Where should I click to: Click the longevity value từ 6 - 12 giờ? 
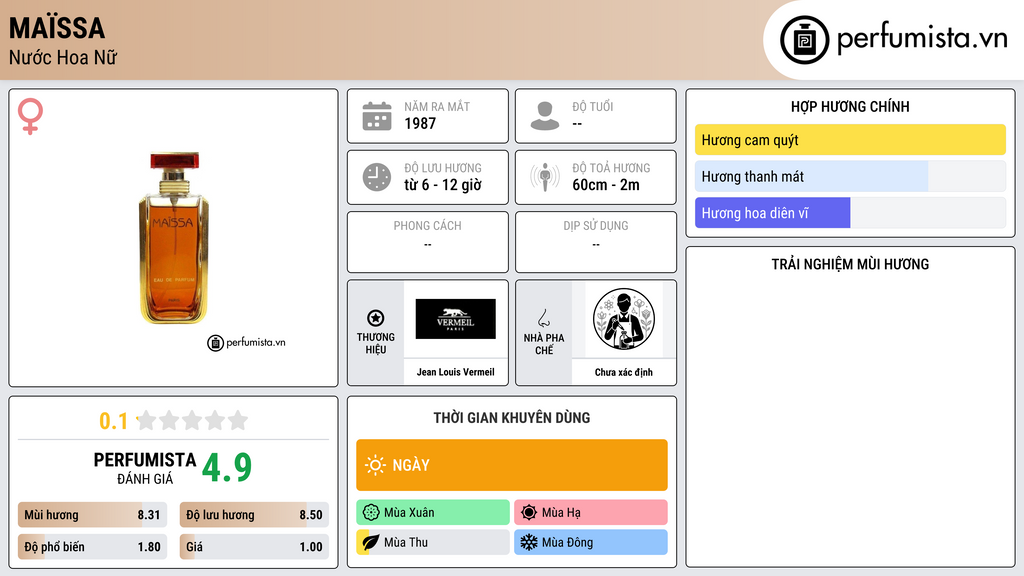pos(443,185)
